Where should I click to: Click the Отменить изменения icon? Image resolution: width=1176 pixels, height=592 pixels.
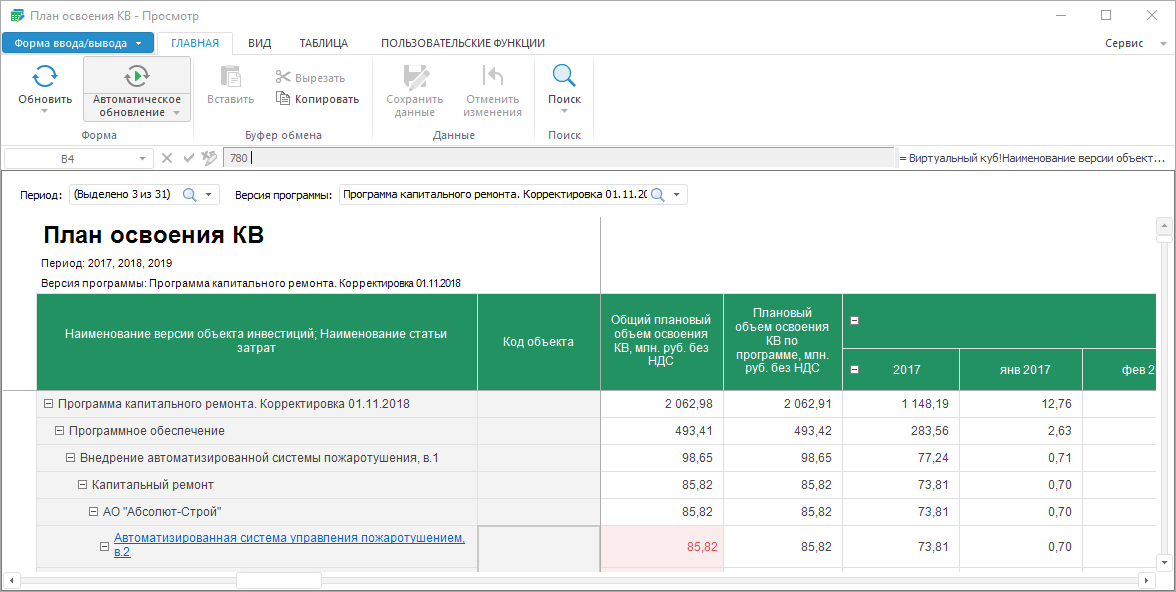pos(492,77)
